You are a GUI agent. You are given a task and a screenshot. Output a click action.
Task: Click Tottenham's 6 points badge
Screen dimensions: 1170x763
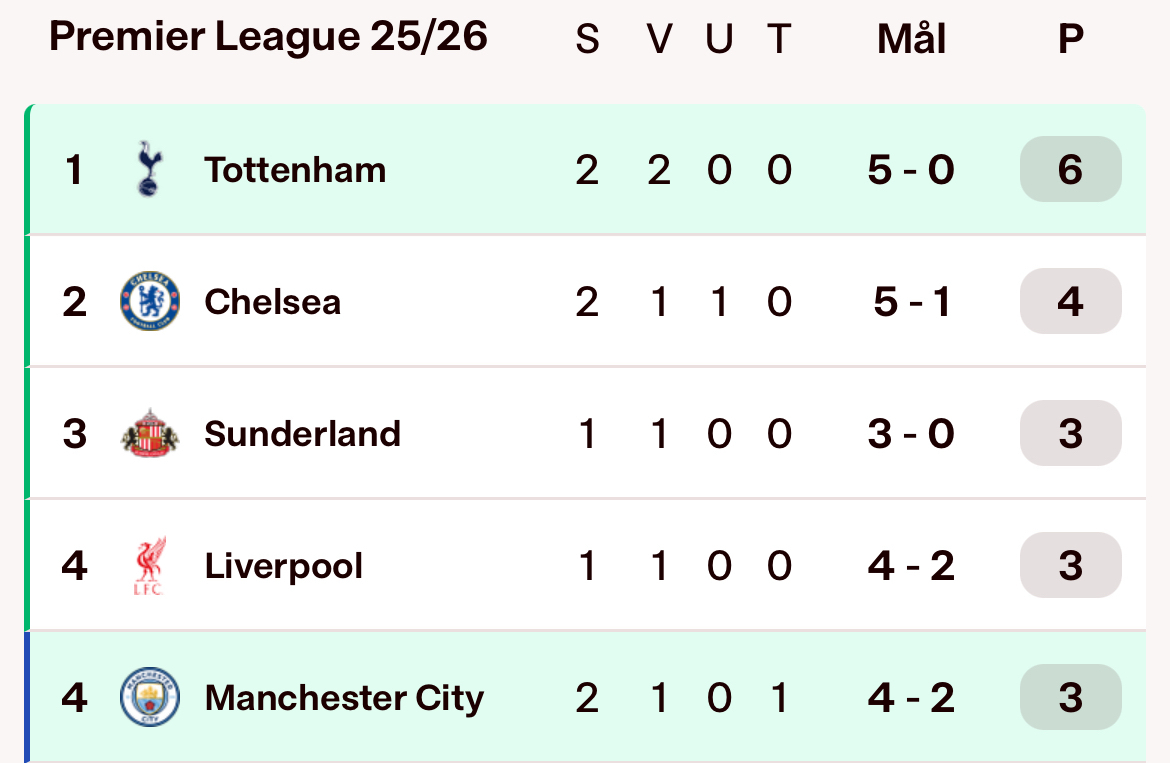[1070, 169]
